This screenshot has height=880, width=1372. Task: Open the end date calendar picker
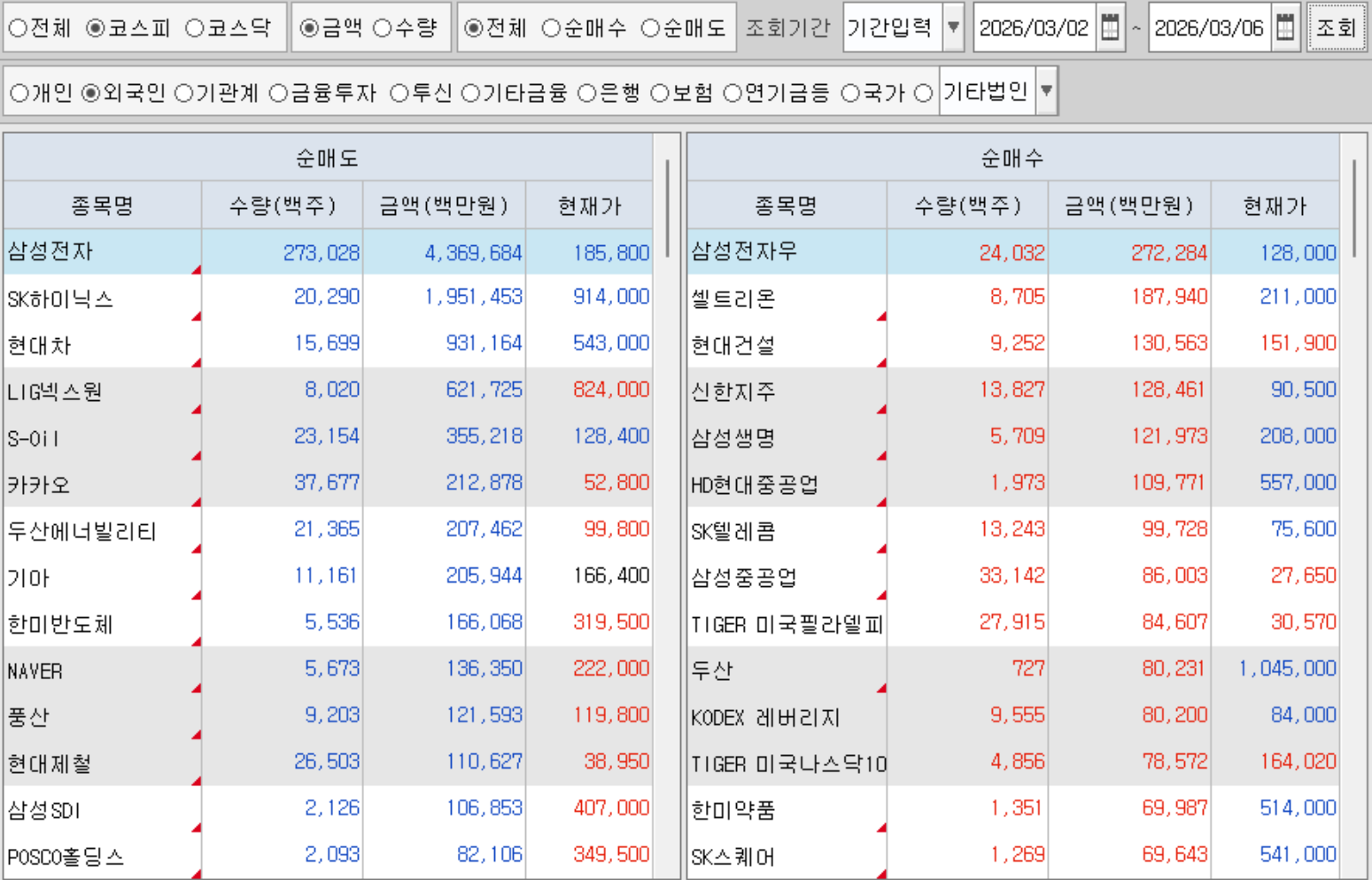(1284, 28)
